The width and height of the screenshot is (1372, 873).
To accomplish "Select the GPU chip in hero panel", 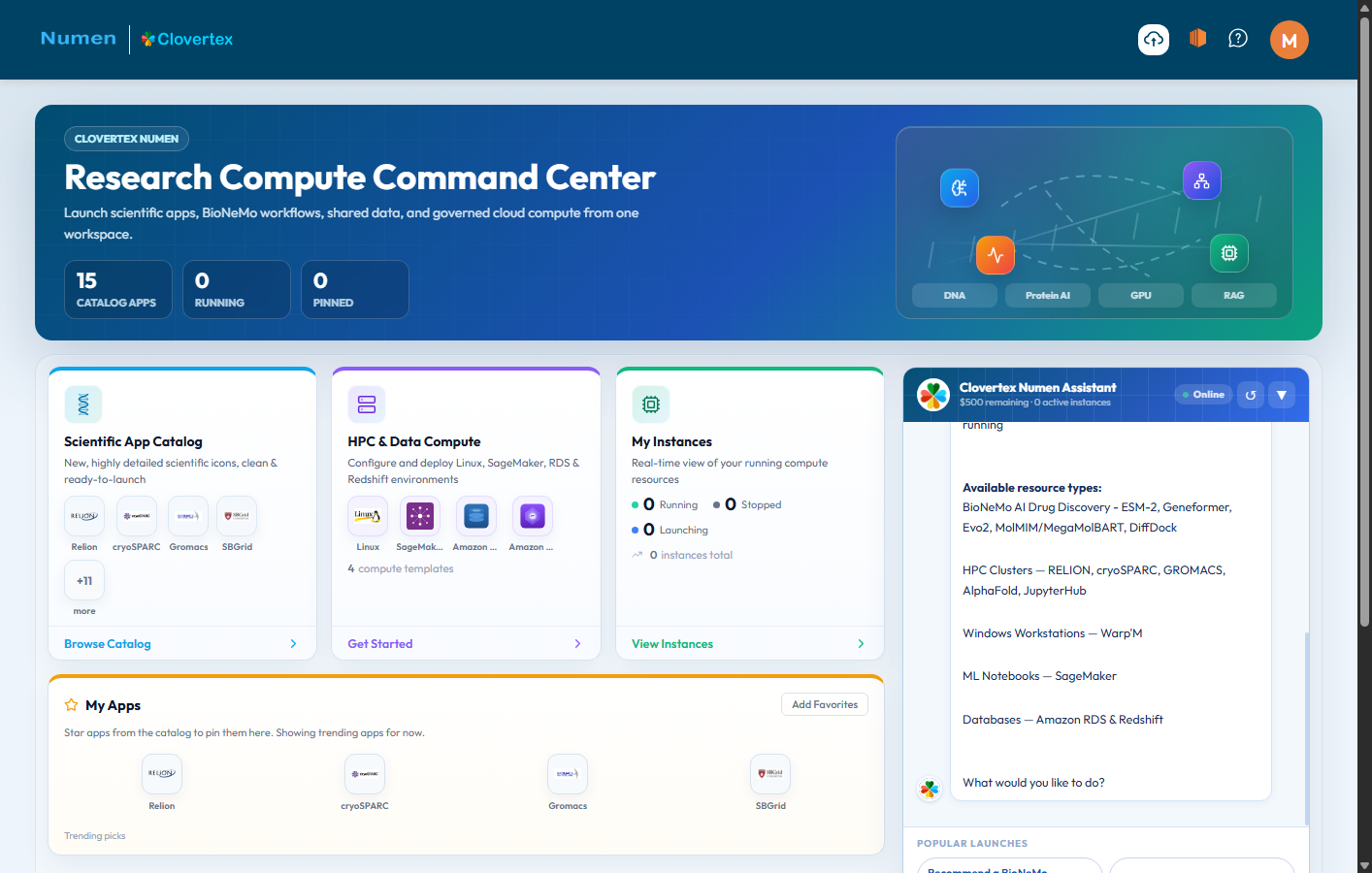I will click(1141, 296).
